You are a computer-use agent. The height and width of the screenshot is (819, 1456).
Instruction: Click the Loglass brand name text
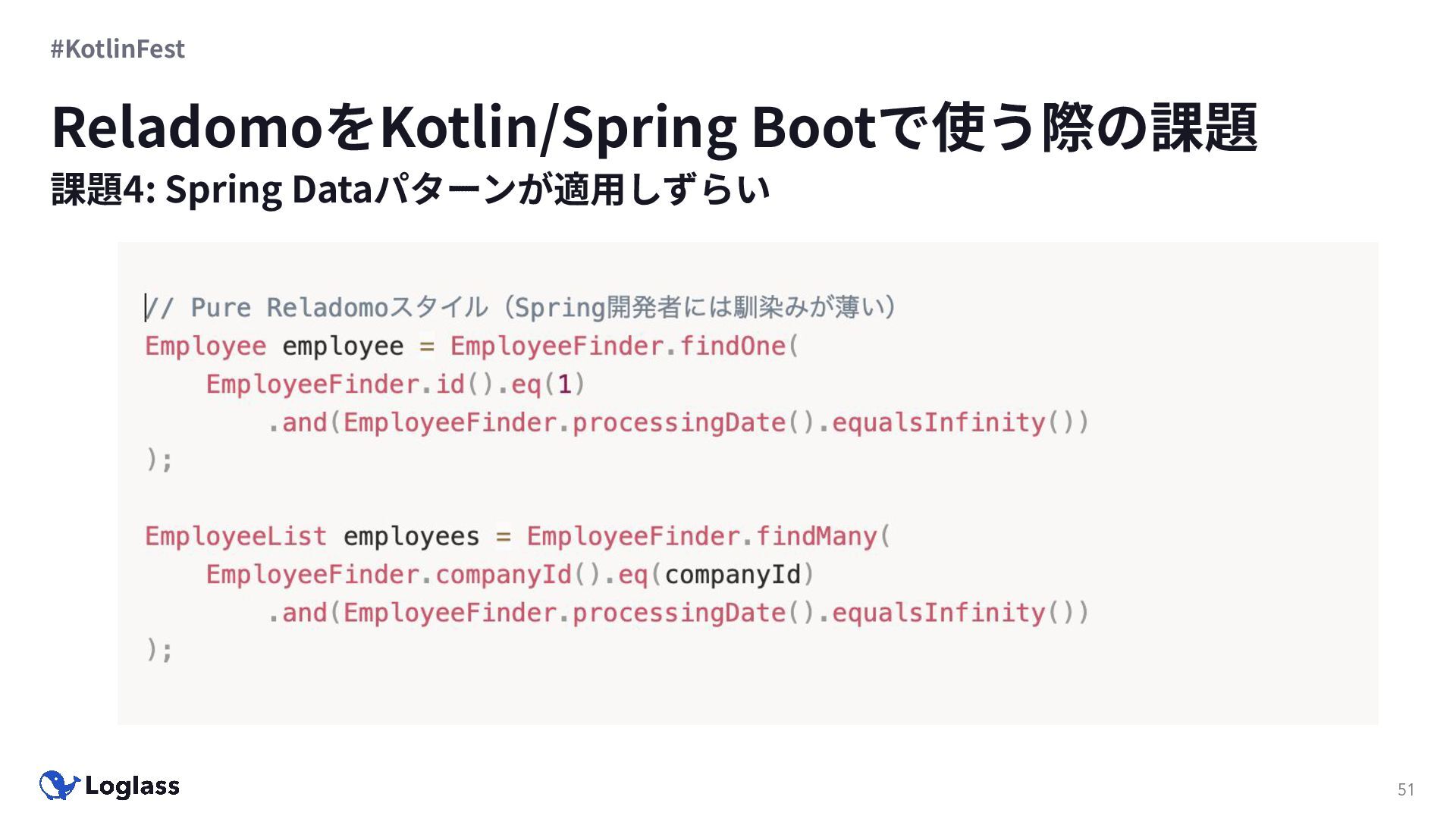pos(132,786)
